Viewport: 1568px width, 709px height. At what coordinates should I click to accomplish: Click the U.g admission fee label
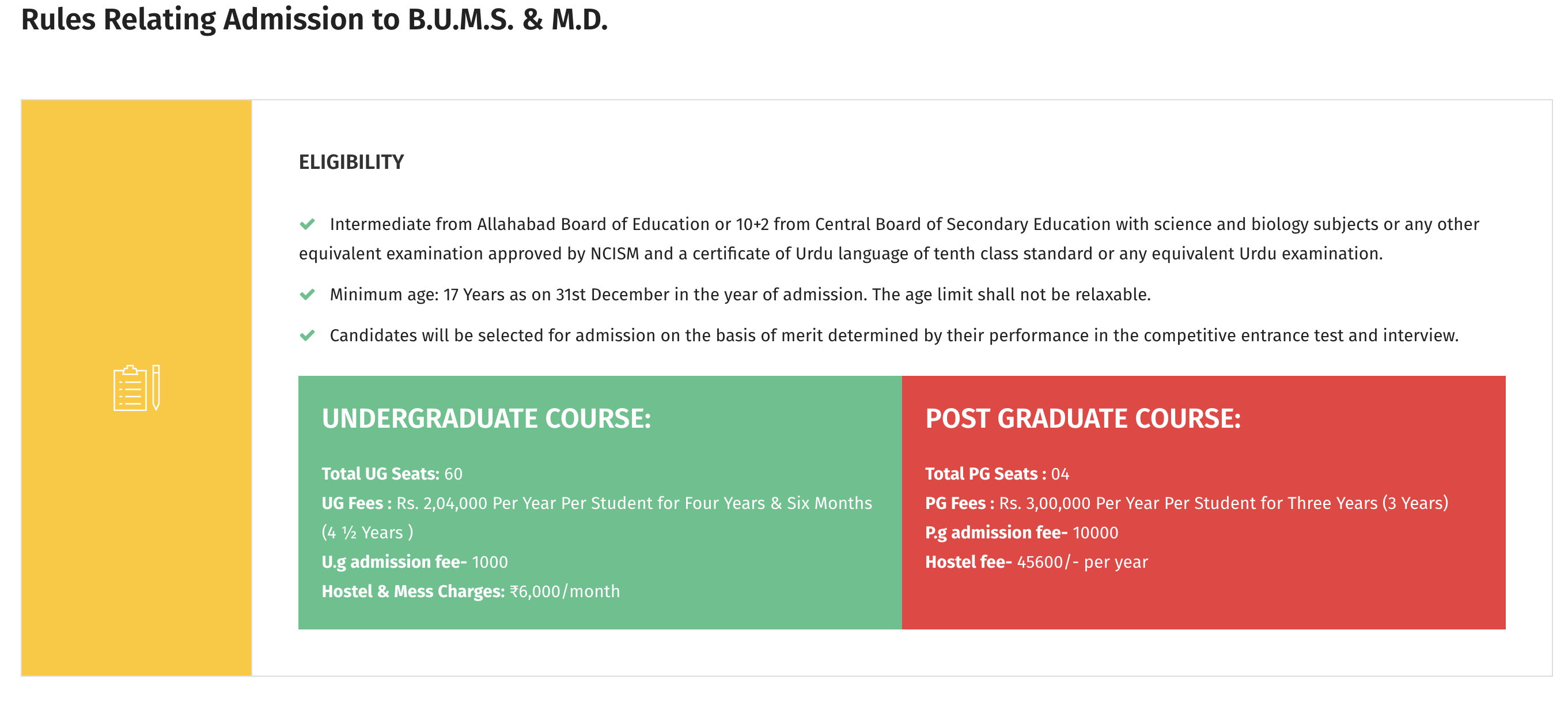tap(394, 561)
